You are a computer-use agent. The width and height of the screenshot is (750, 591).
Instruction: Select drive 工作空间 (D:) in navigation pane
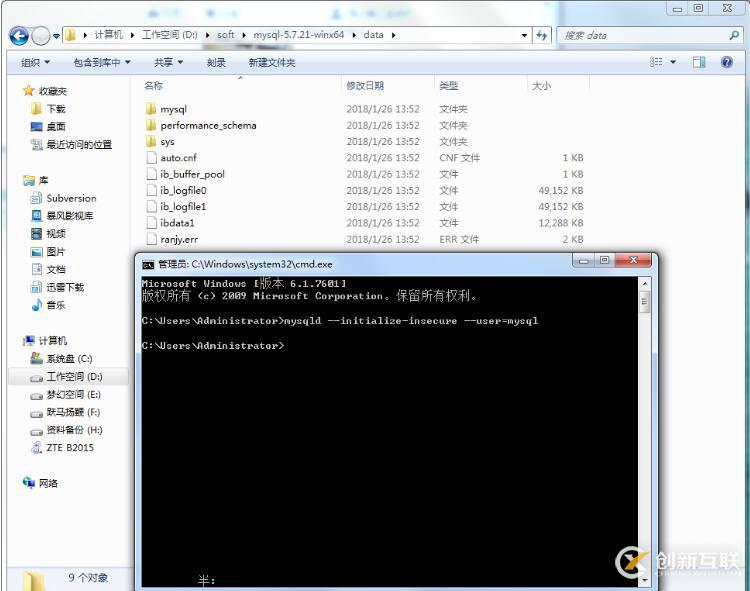click(x=74, y=377)
